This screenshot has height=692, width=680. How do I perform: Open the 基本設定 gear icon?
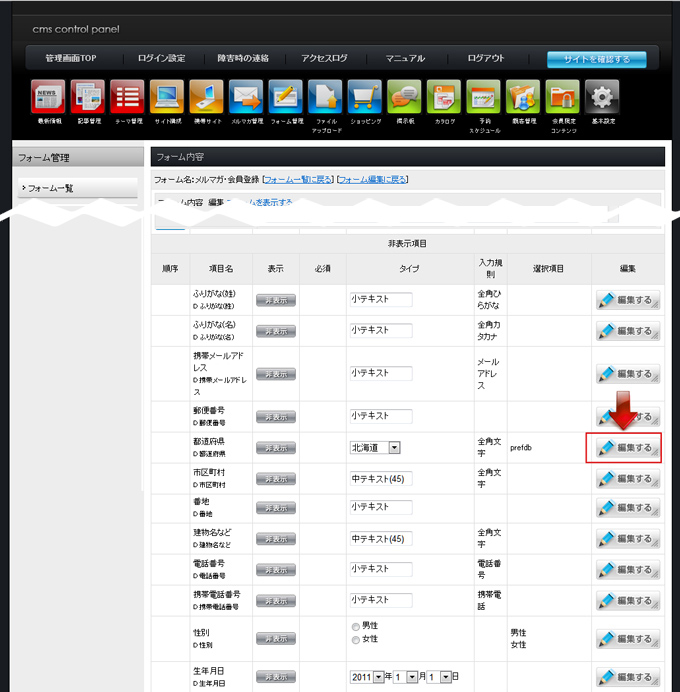point(601,98)
